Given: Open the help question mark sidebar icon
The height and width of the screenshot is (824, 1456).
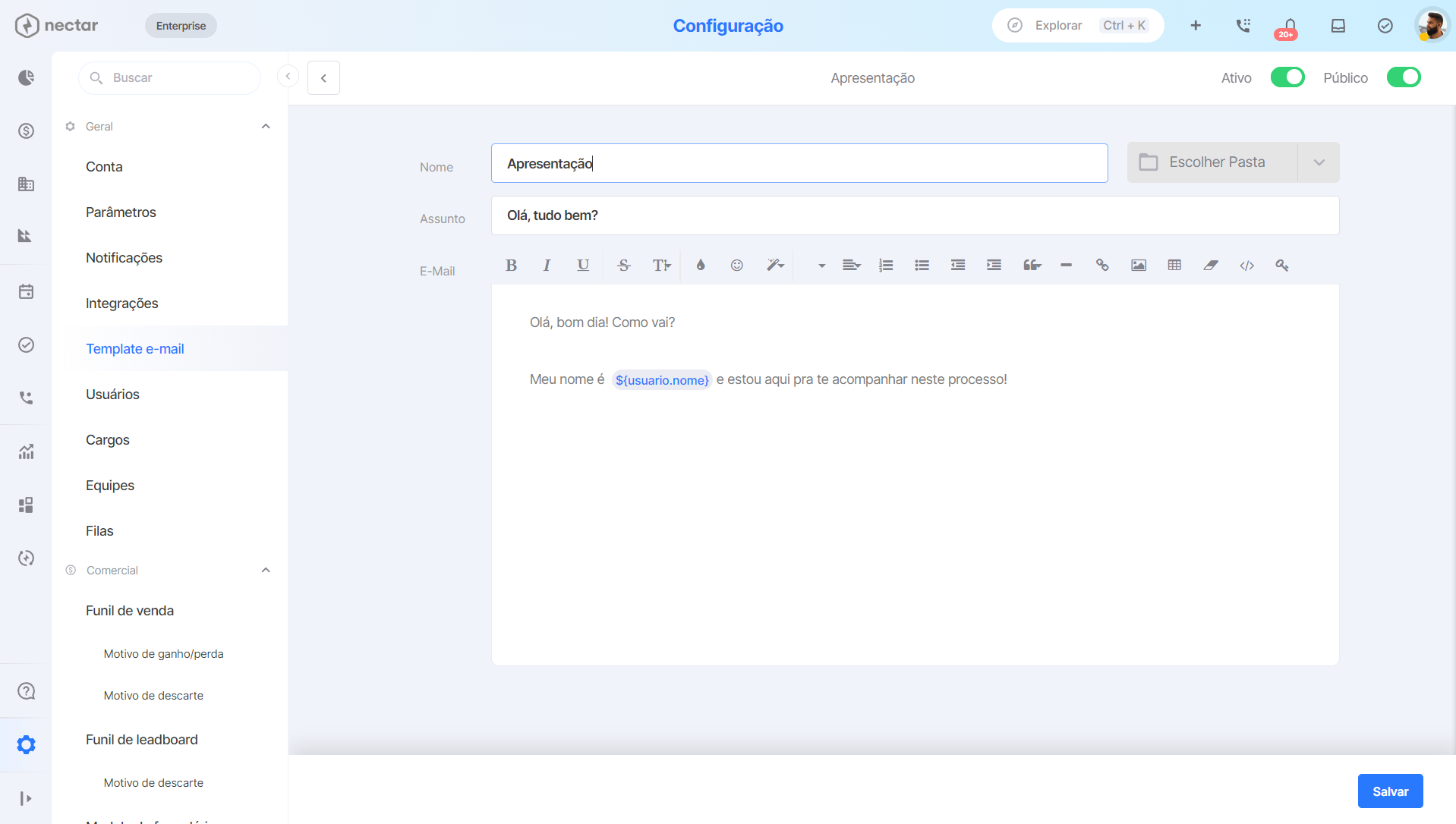Looking at the screenshot, I should tap(26, 691).
